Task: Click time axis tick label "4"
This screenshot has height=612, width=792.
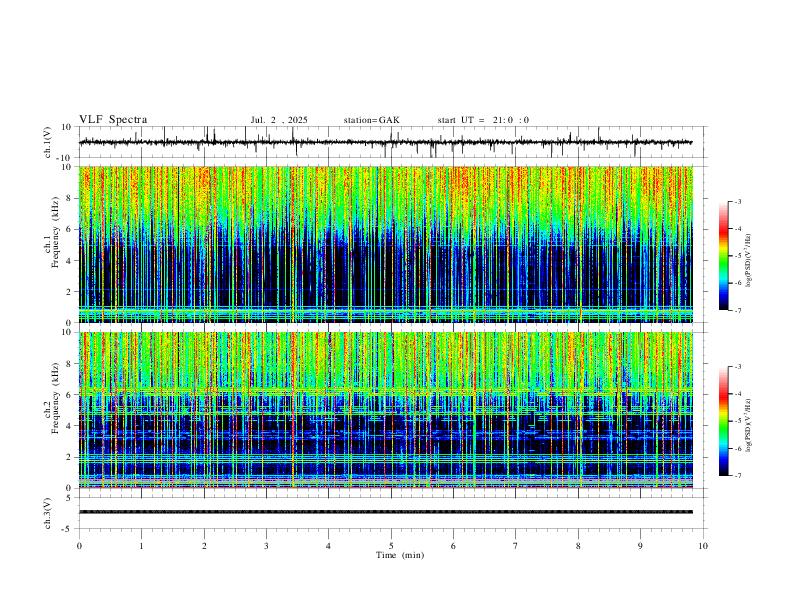Action: click(329, 546)
